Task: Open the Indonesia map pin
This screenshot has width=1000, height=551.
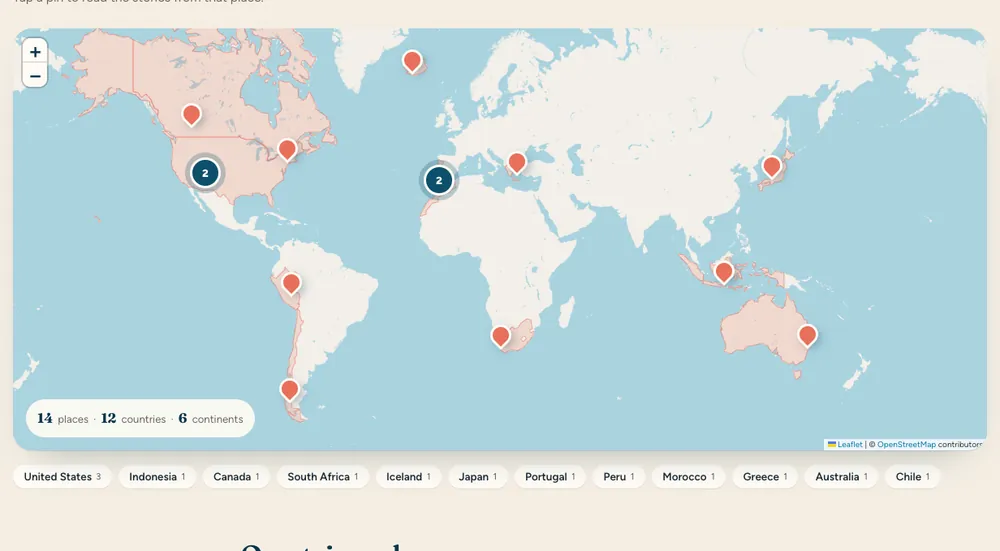Action: (x=724, y=272)
